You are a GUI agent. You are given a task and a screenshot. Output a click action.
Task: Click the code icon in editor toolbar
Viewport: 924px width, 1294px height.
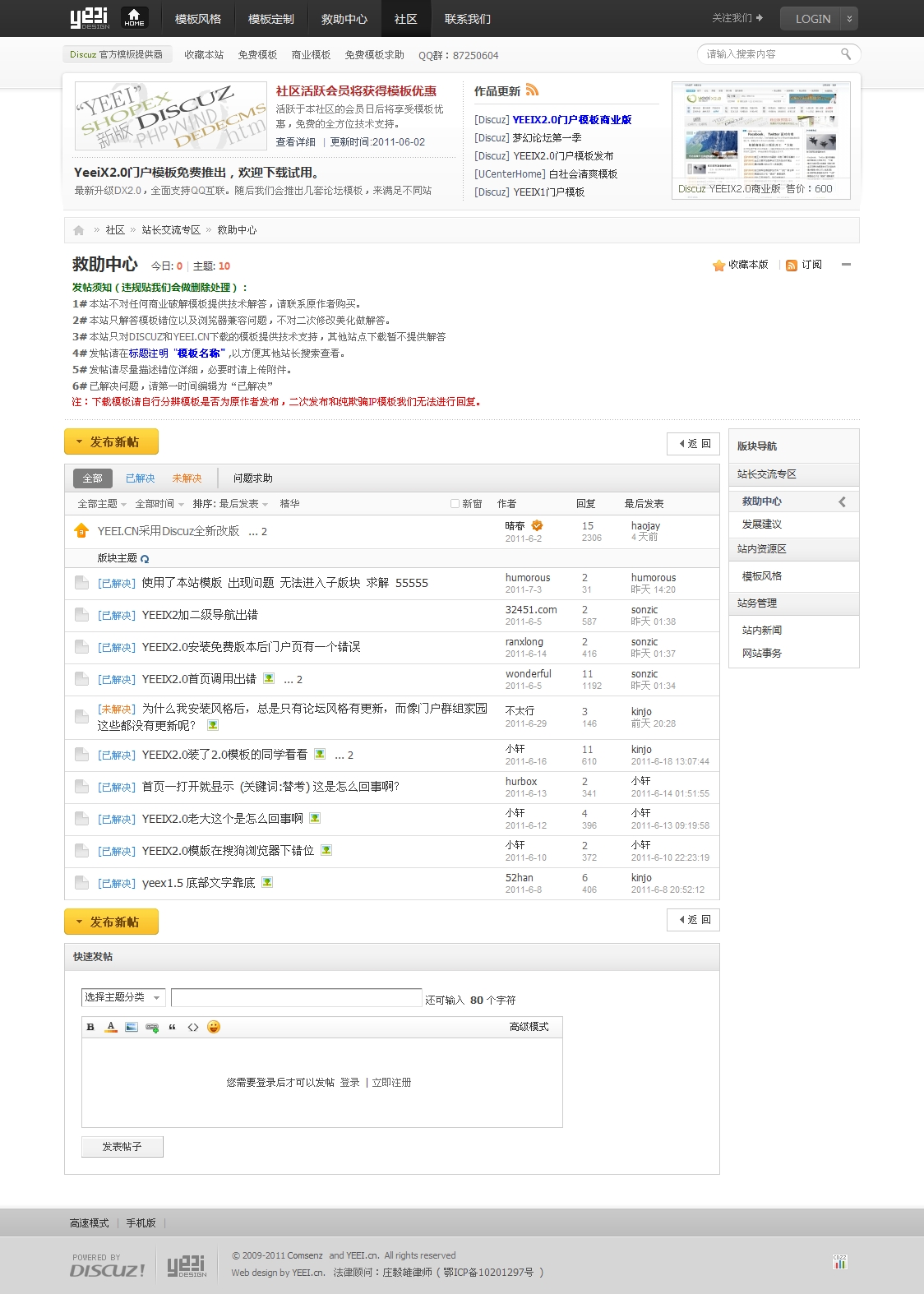193,1027
